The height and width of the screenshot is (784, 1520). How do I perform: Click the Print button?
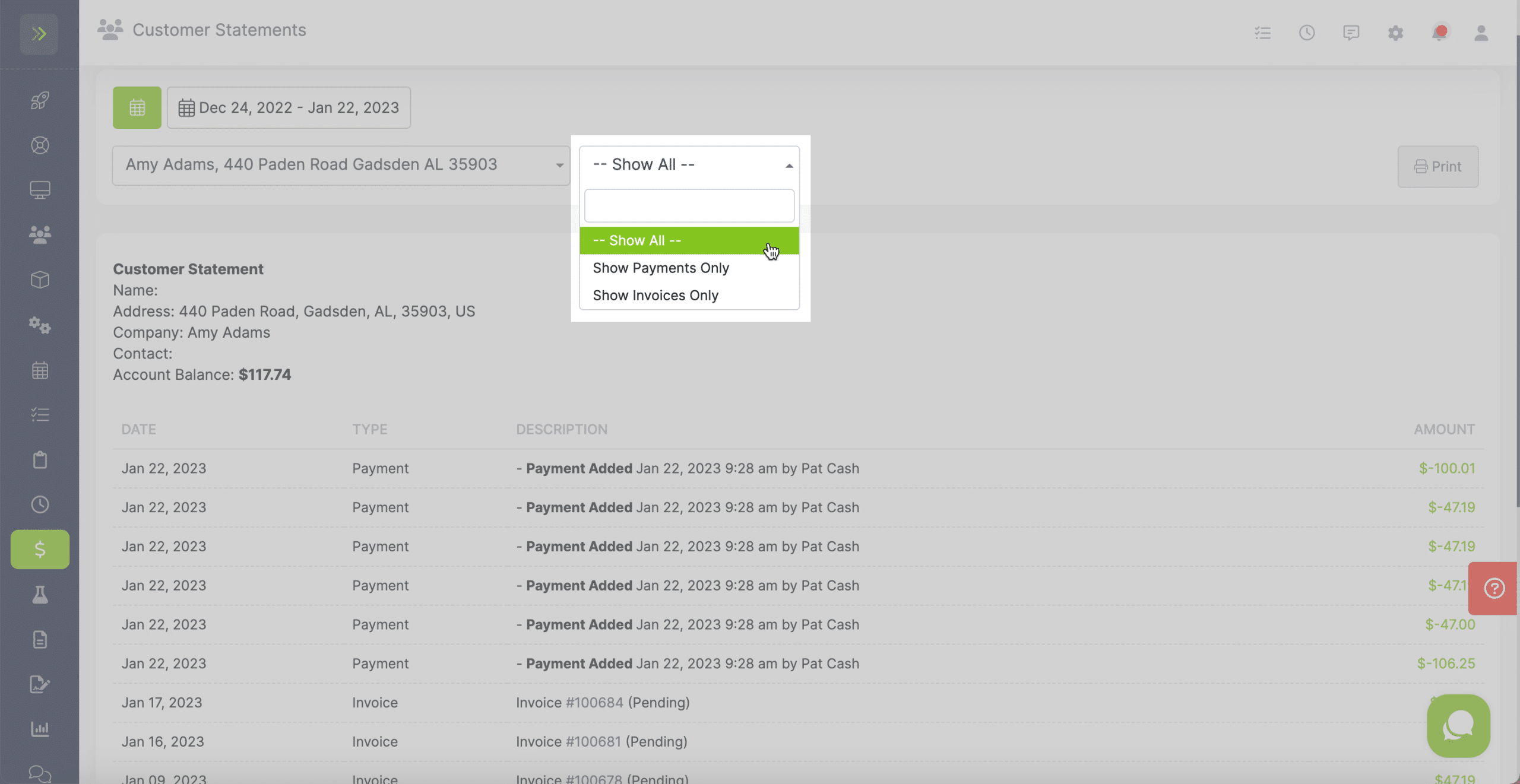[x=1438, y=167]
